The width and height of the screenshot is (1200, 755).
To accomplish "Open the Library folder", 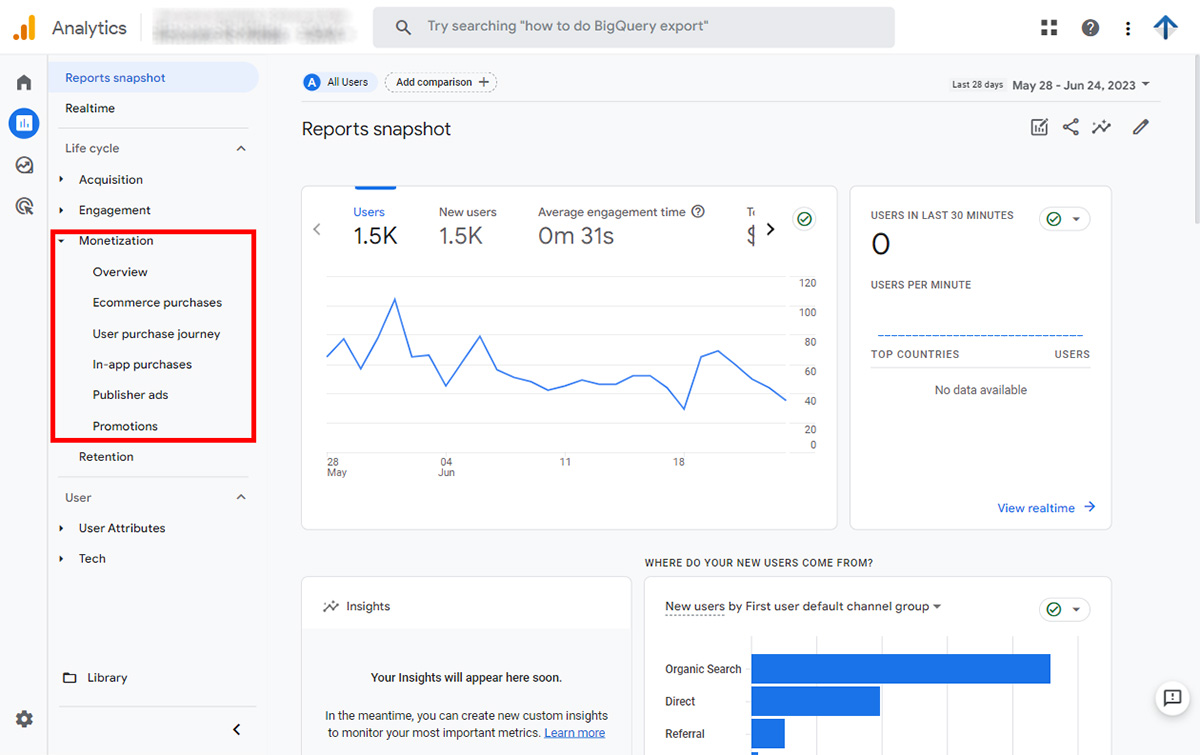I will (95, 678).
